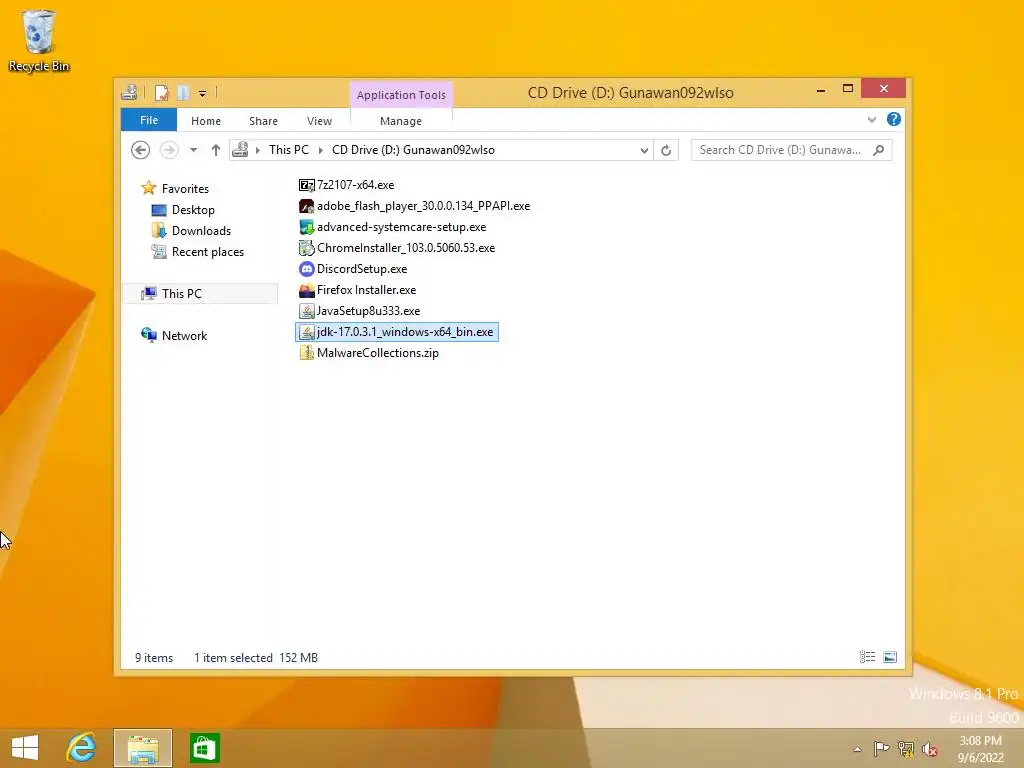Refresh the folder view

[666, 150]
